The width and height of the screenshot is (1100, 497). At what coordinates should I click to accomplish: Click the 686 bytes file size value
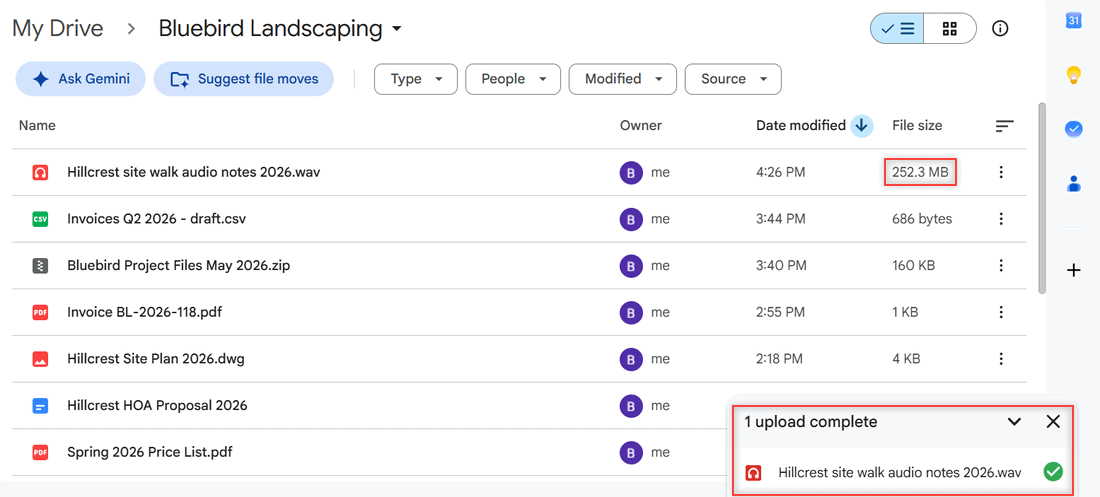(922, 219)
